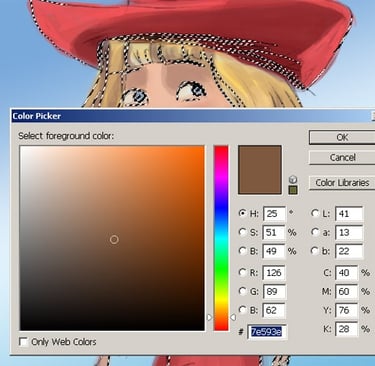Click the black K field showing 28
This screenshot has height=366, width=375.
coord(346,329)
